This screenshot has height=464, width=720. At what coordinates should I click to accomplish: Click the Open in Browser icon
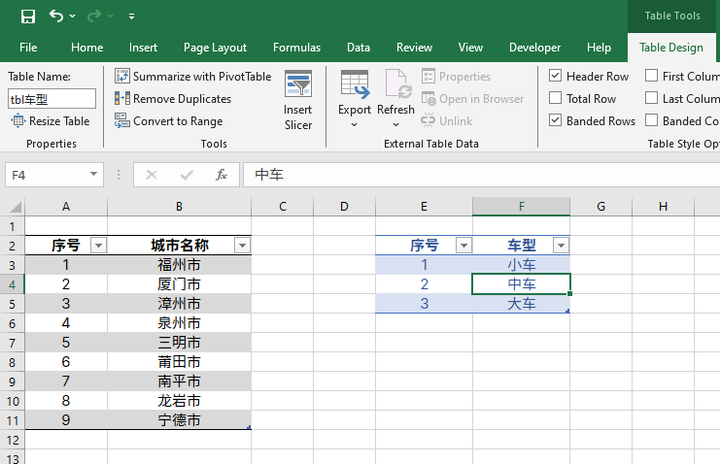(428, 98)
